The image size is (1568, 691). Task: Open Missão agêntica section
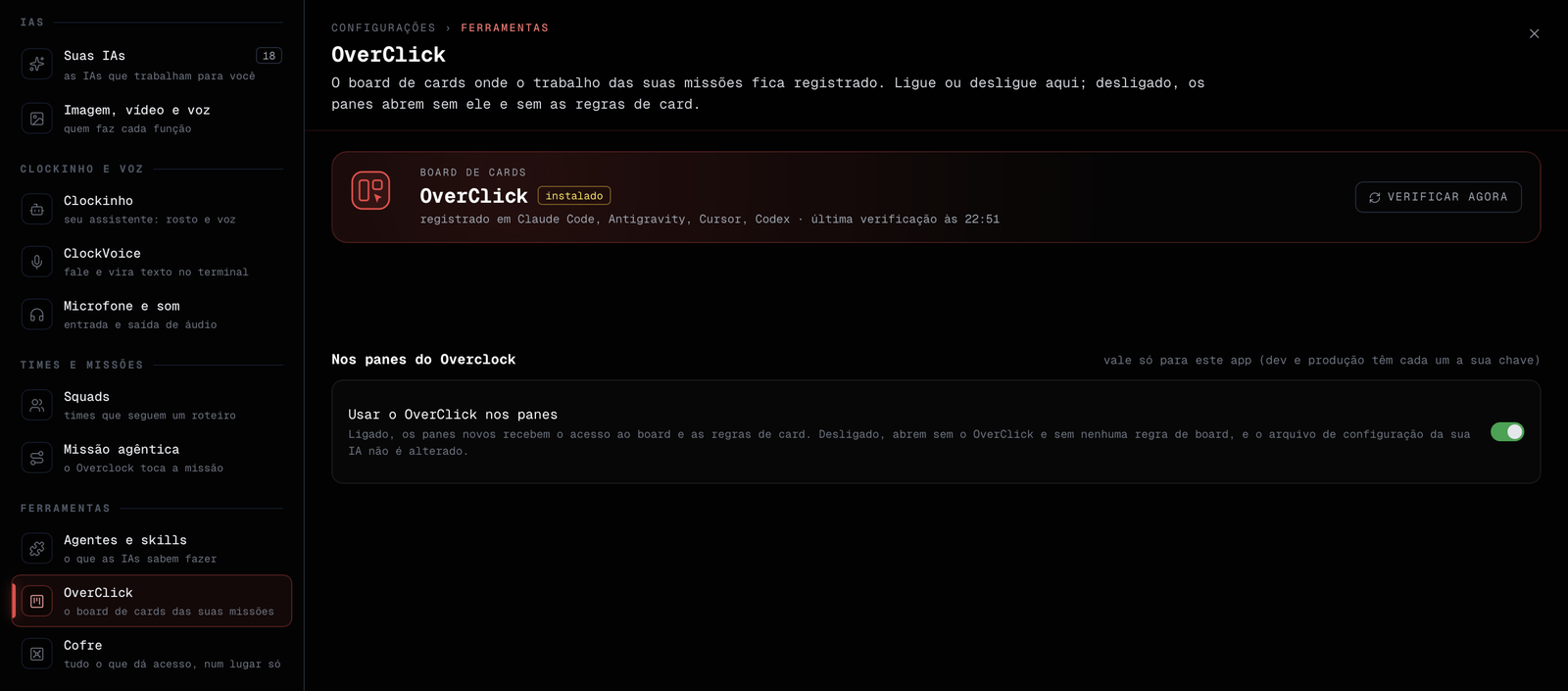(152, 458)
